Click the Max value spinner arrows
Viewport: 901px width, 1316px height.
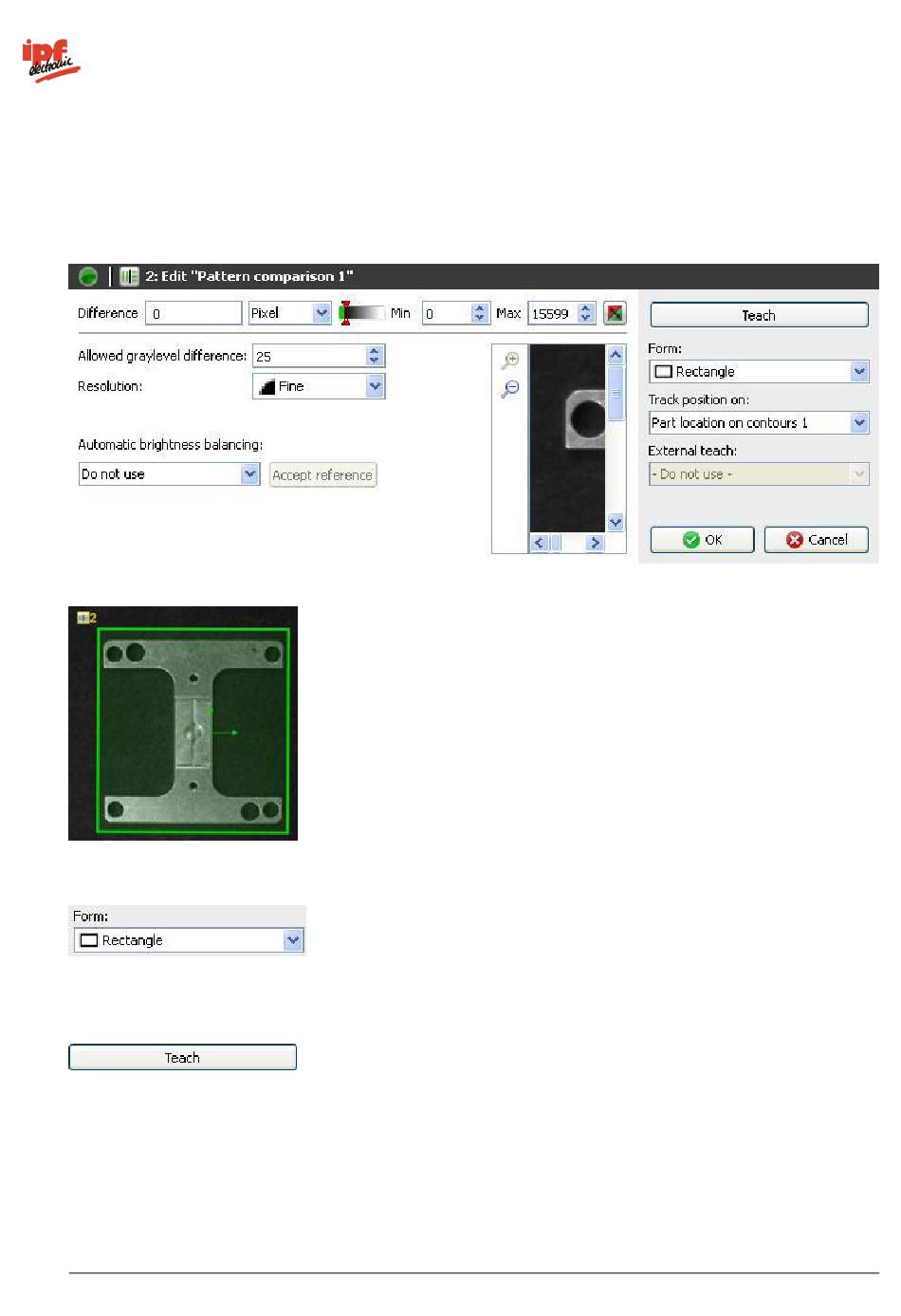[586, 313]
